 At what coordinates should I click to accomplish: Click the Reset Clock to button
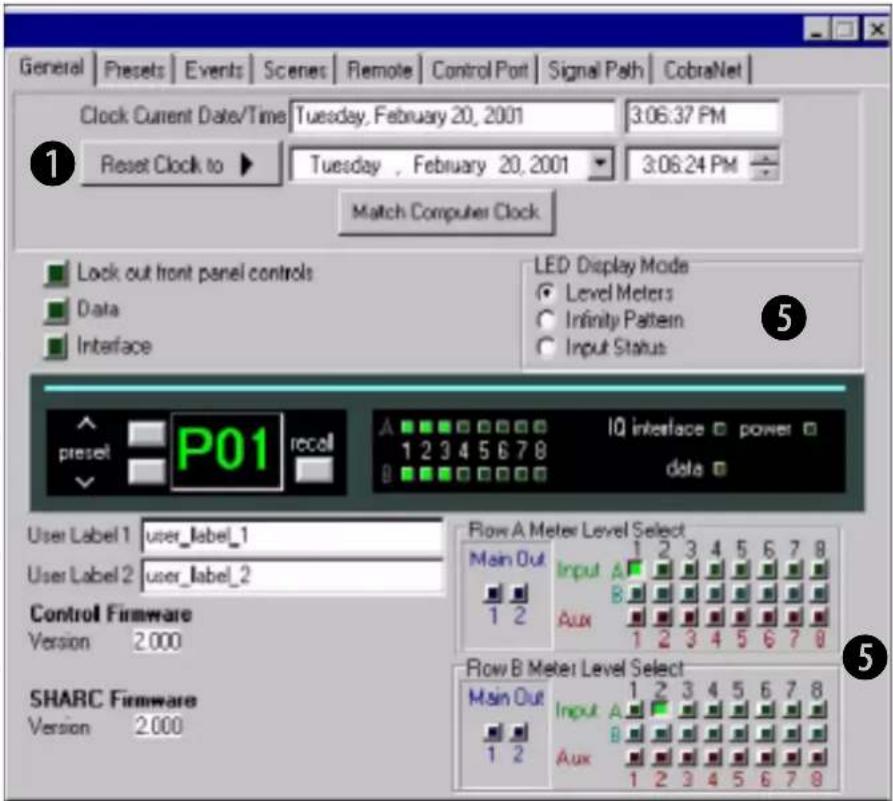pyautogui.click(x=181, y=165)
